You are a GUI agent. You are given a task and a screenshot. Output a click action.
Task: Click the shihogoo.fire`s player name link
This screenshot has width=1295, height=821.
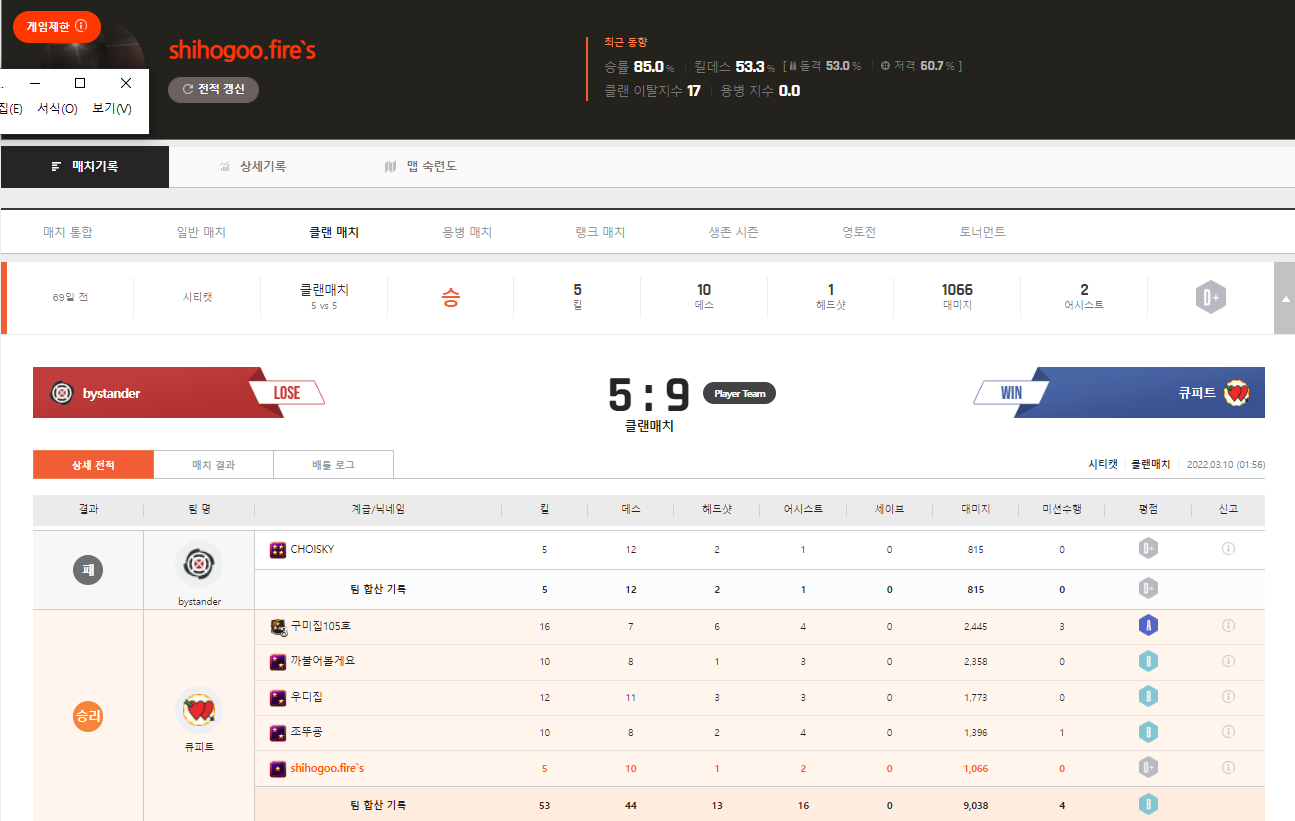(x=327, y=768)
